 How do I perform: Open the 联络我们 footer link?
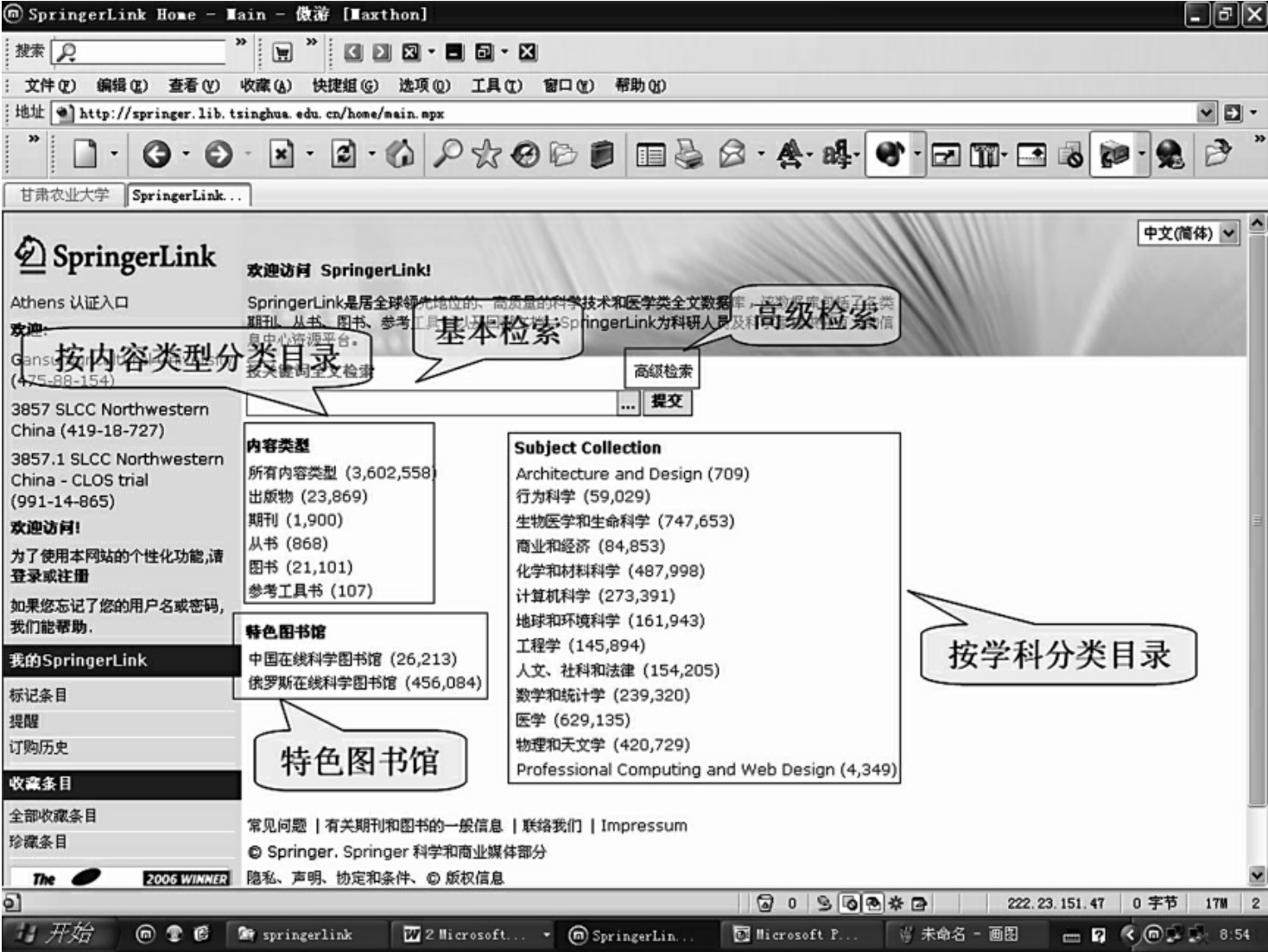552,826
